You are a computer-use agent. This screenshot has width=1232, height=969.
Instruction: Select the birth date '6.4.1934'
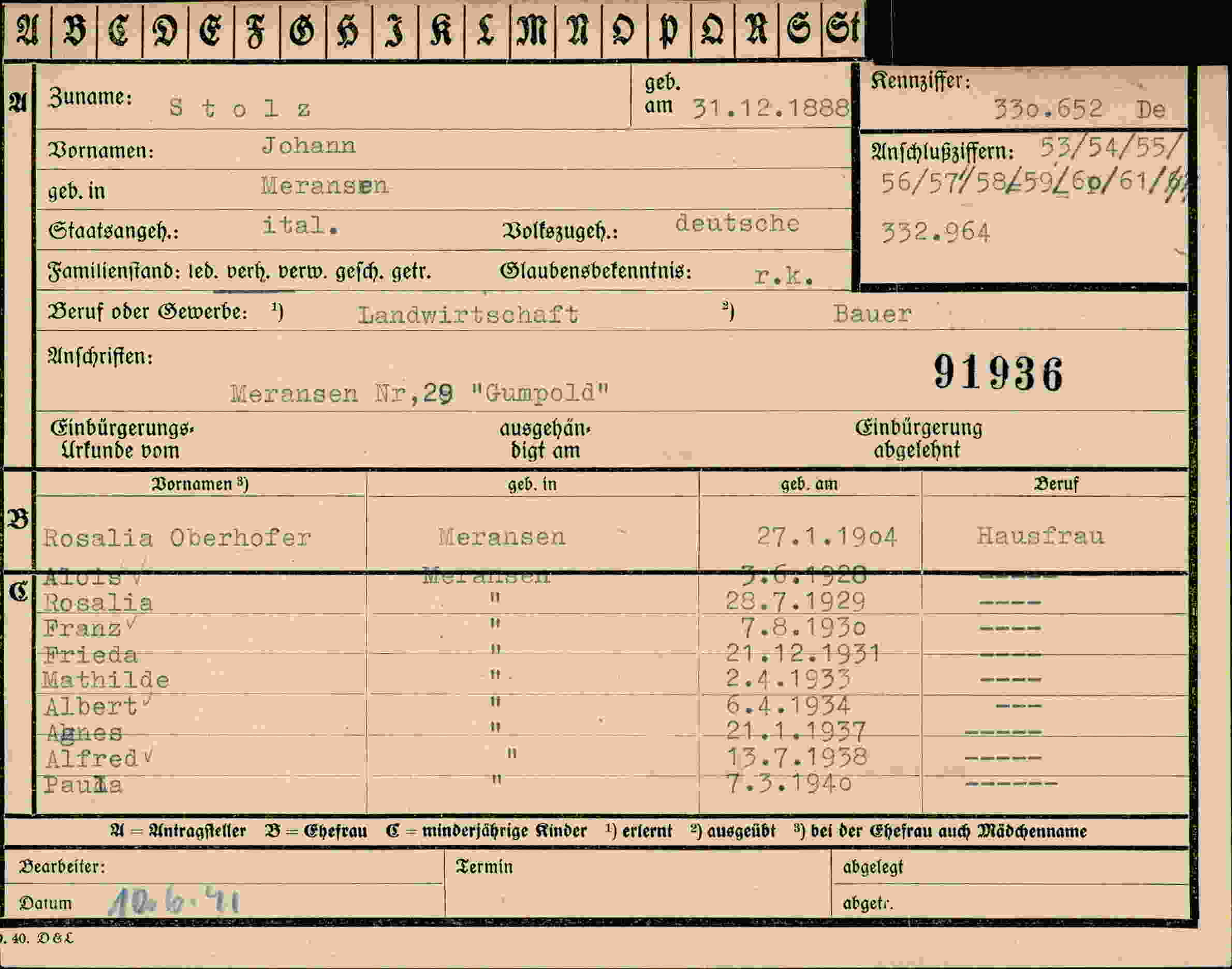788,705
